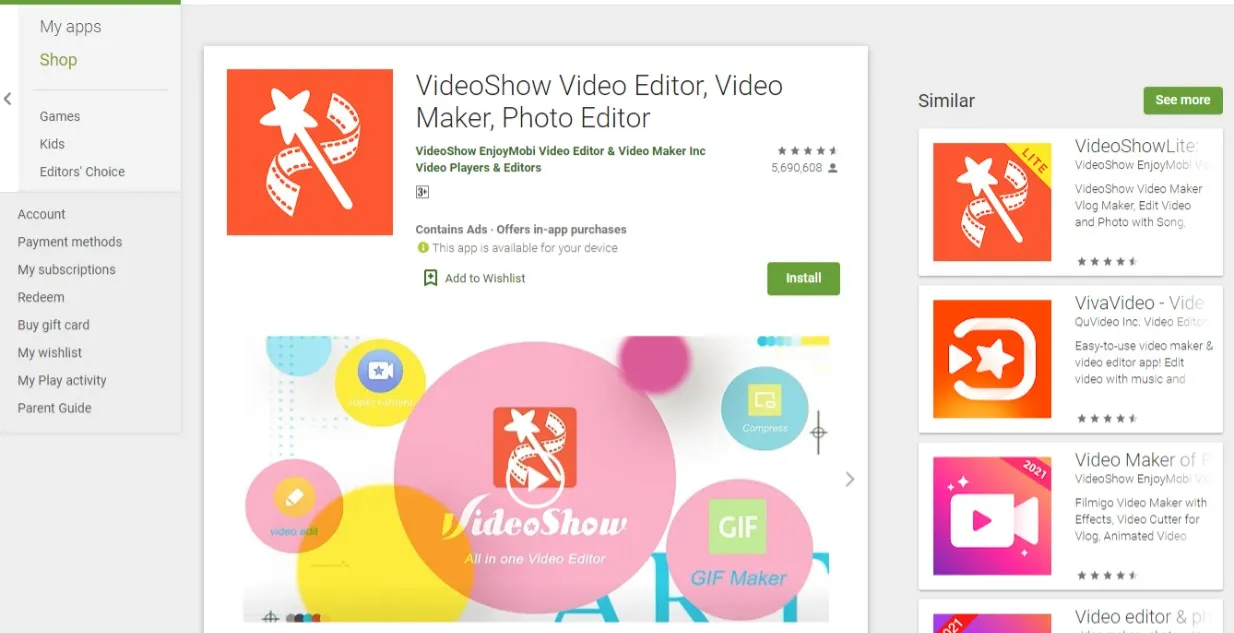This screenshot has height=633, width=1234.
Task: Open Editors' Choice category
Action: pos(82,172)
